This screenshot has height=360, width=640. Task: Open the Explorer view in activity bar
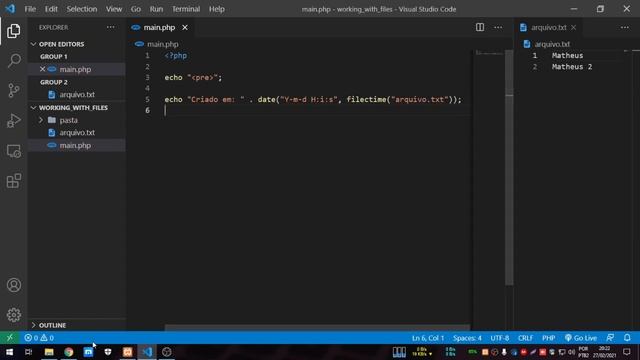[13, 31]
